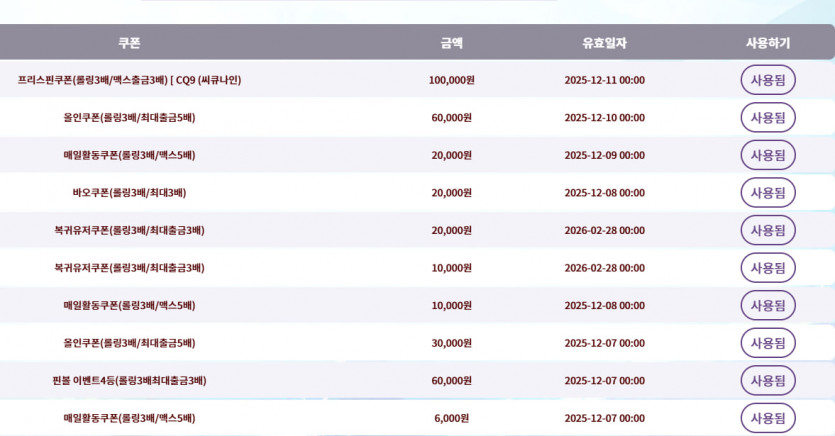Click the 핀볼 이벤트4등 coupon name
Screen dimensions: 835x436
[x=129, y=381]
